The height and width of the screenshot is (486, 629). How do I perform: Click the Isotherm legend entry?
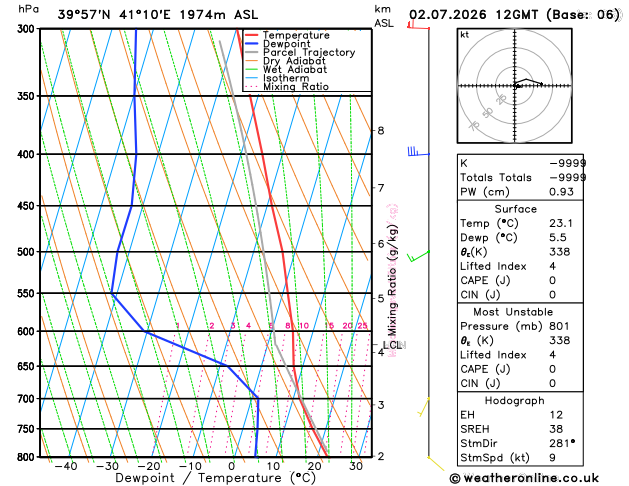pos(277,78)
